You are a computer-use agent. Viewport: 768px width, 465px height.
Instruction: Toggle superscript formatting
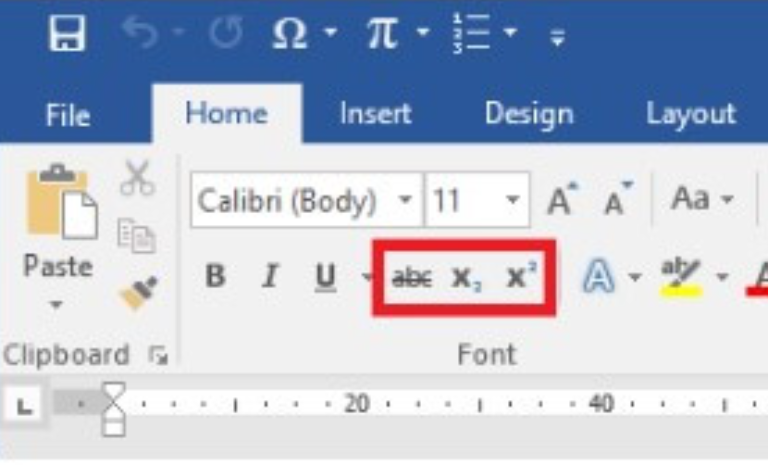[x=521, y=276]
